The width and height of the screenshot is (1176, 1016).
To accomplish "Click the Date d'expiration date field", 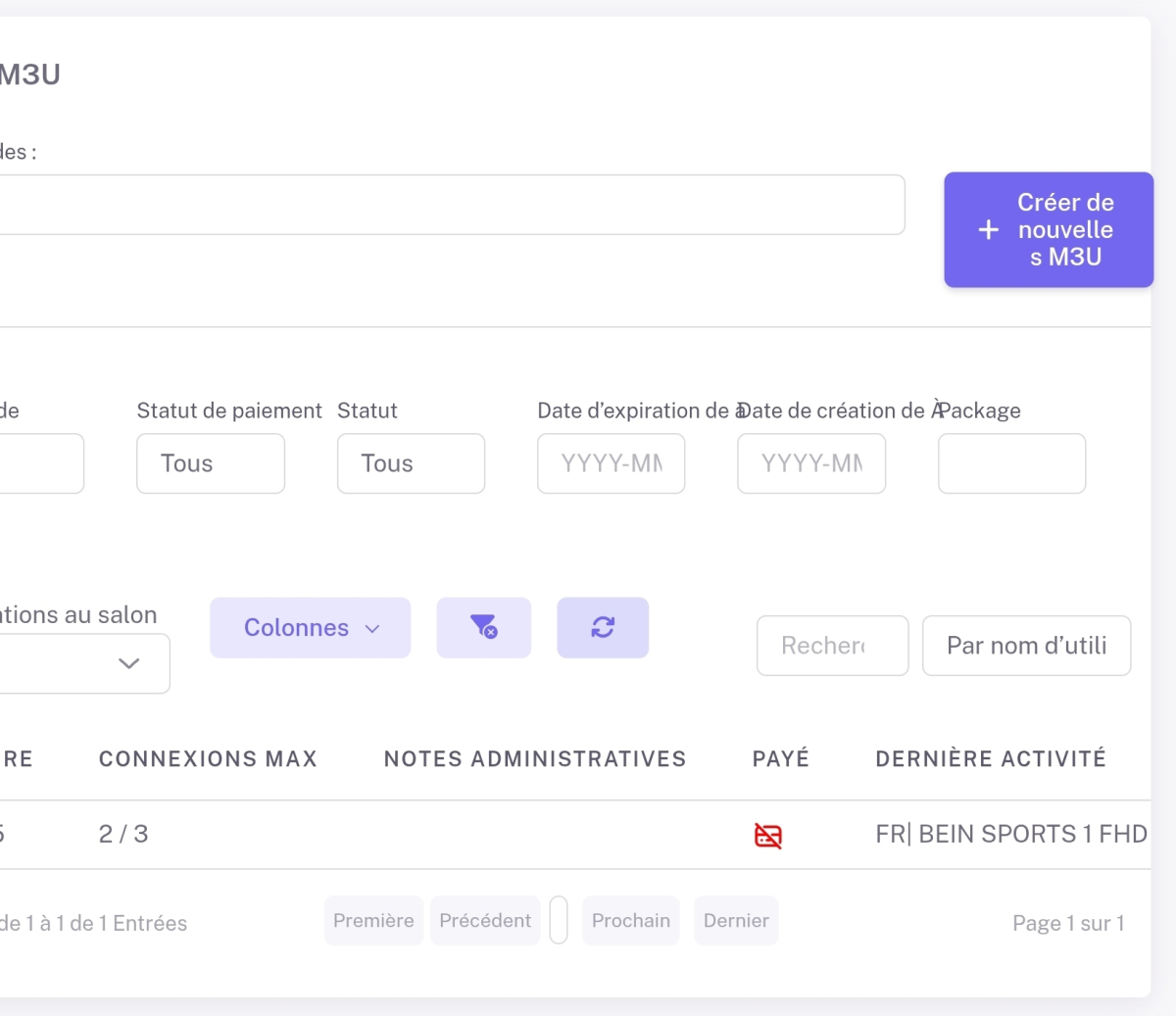I will tap(611, 463).
